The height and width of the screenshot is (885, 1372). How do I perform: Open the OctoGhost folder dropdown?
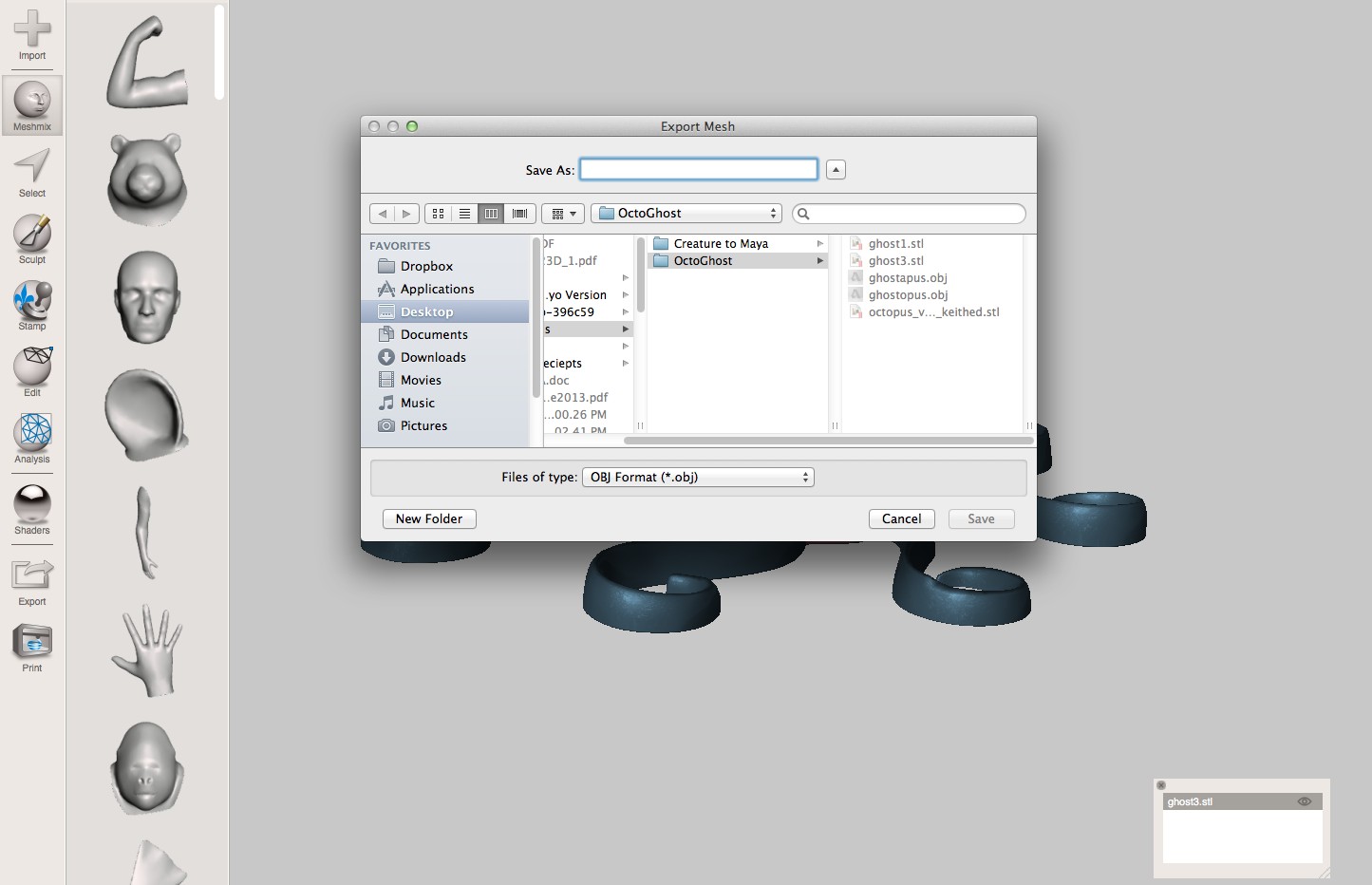coord(686,213)
